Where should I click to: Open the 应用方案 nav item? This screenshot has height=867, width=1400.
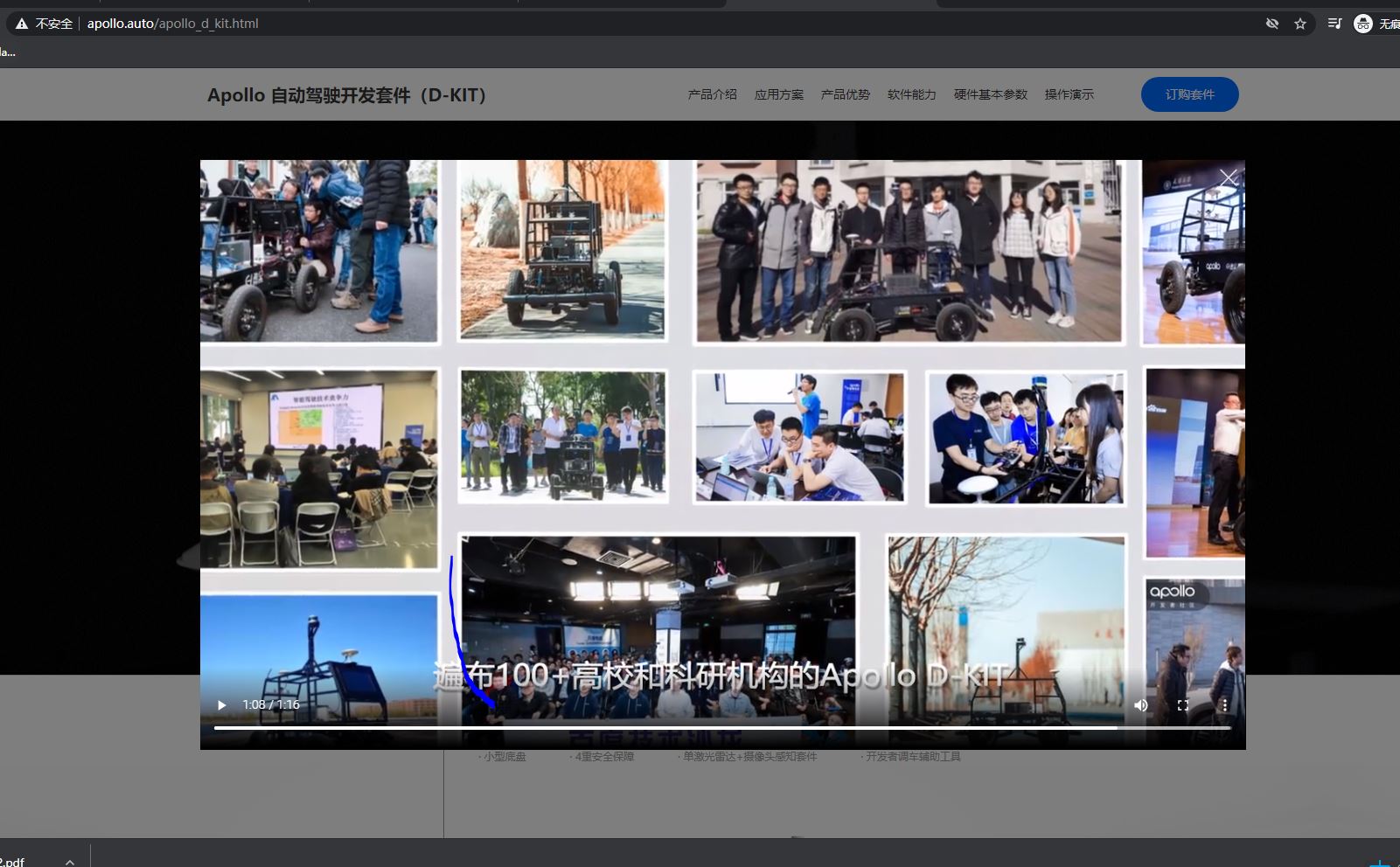click(x=779, y=94)
